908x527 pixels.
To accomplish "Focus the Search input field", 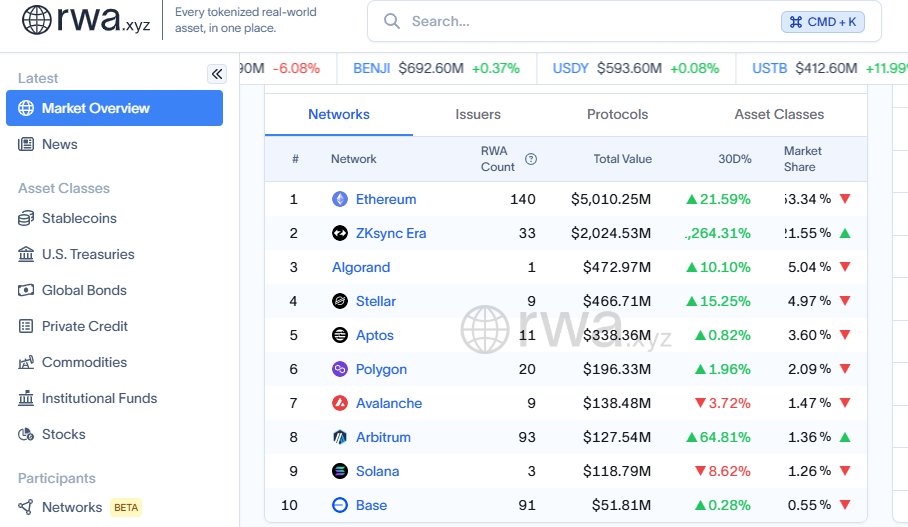I will tap(624, 21).
